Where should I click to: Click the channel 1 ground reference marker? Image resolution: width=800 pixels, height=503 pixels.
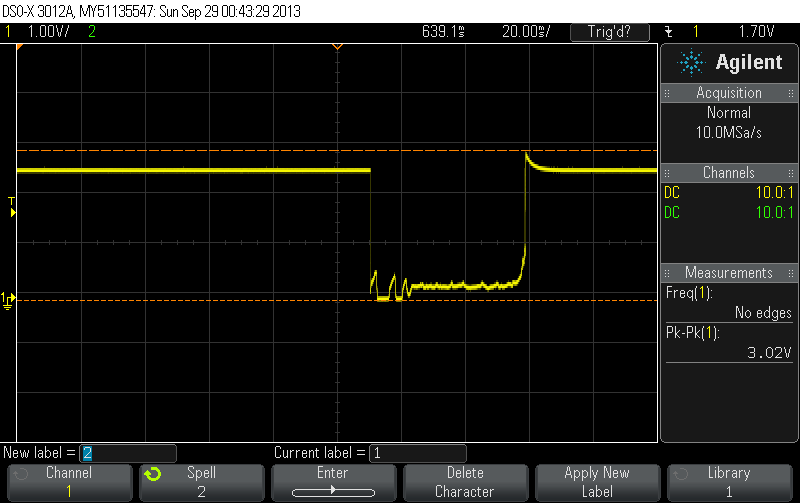[x=8, y=298]
